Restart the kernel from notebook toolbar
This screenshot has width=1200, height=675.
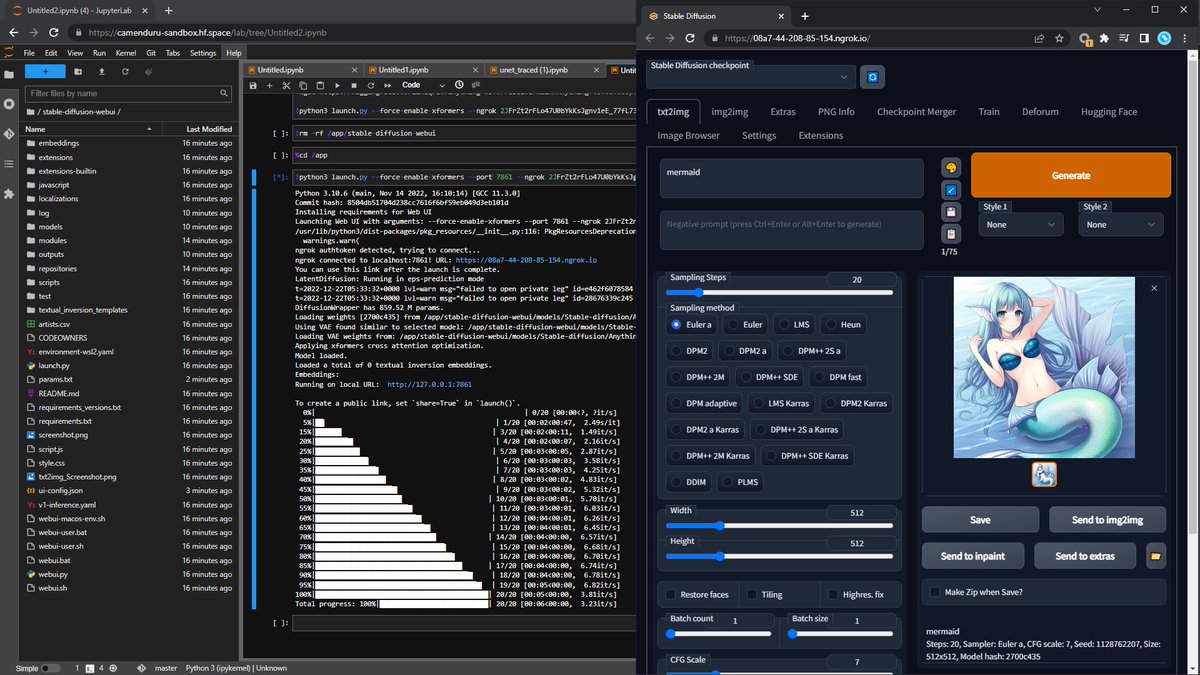pos(371,86)
